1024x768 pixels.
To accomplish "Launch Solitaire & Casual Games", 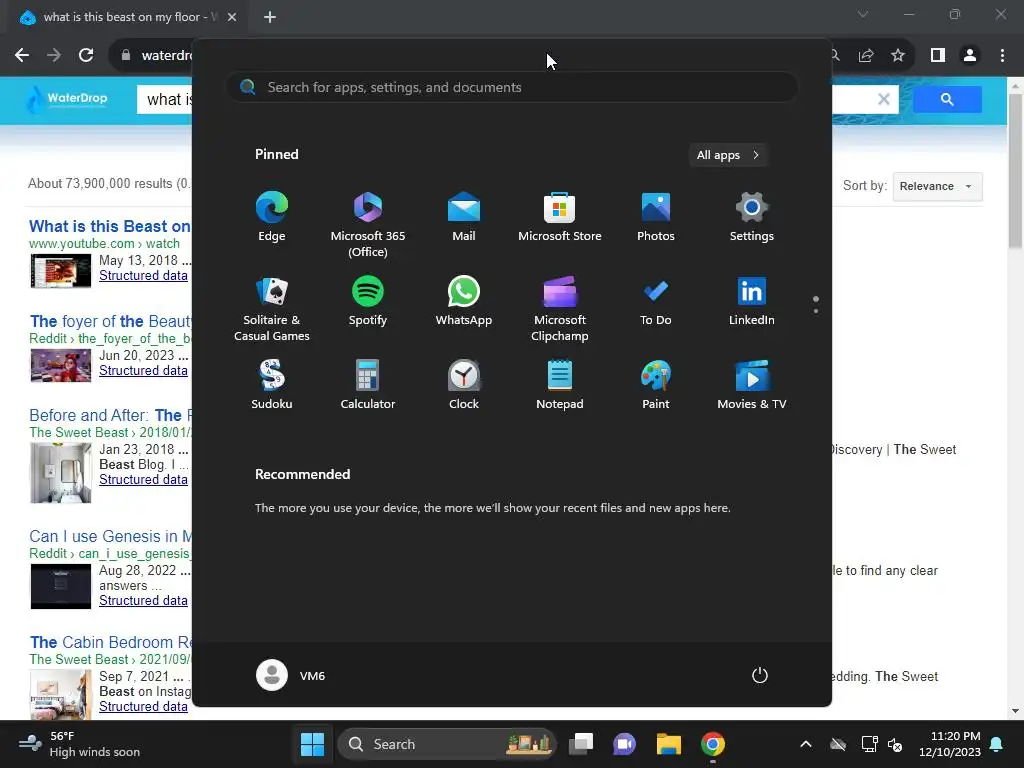I will click(272, 309).
